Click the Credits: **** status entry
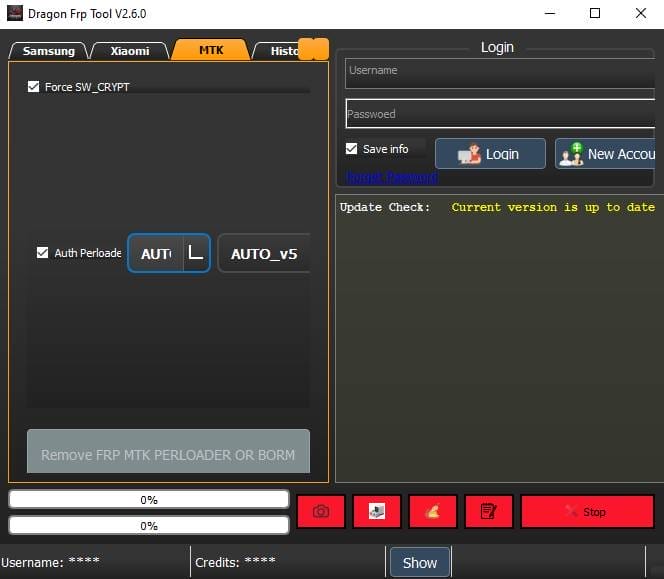The height and width of the screenshot is (579, 664). pyautogui.click(x=235, y=562)
